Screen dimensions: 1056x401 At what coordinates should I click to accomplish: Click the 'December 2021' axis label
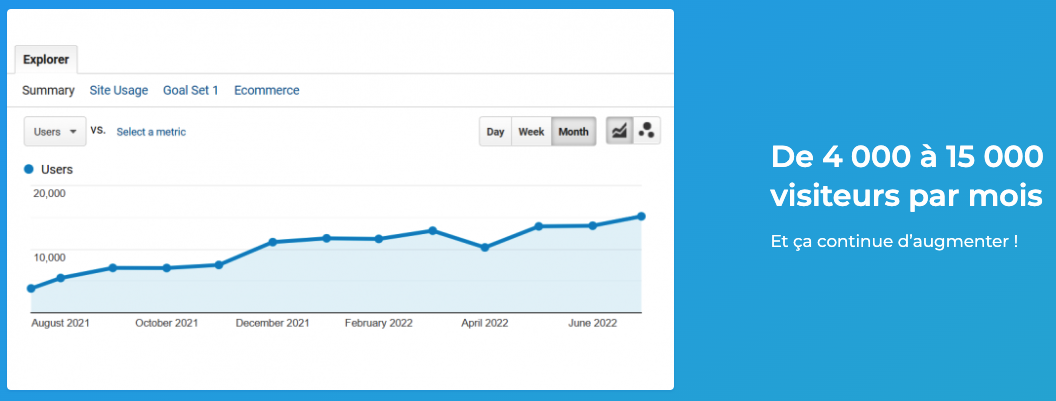[x=273, y=323]
